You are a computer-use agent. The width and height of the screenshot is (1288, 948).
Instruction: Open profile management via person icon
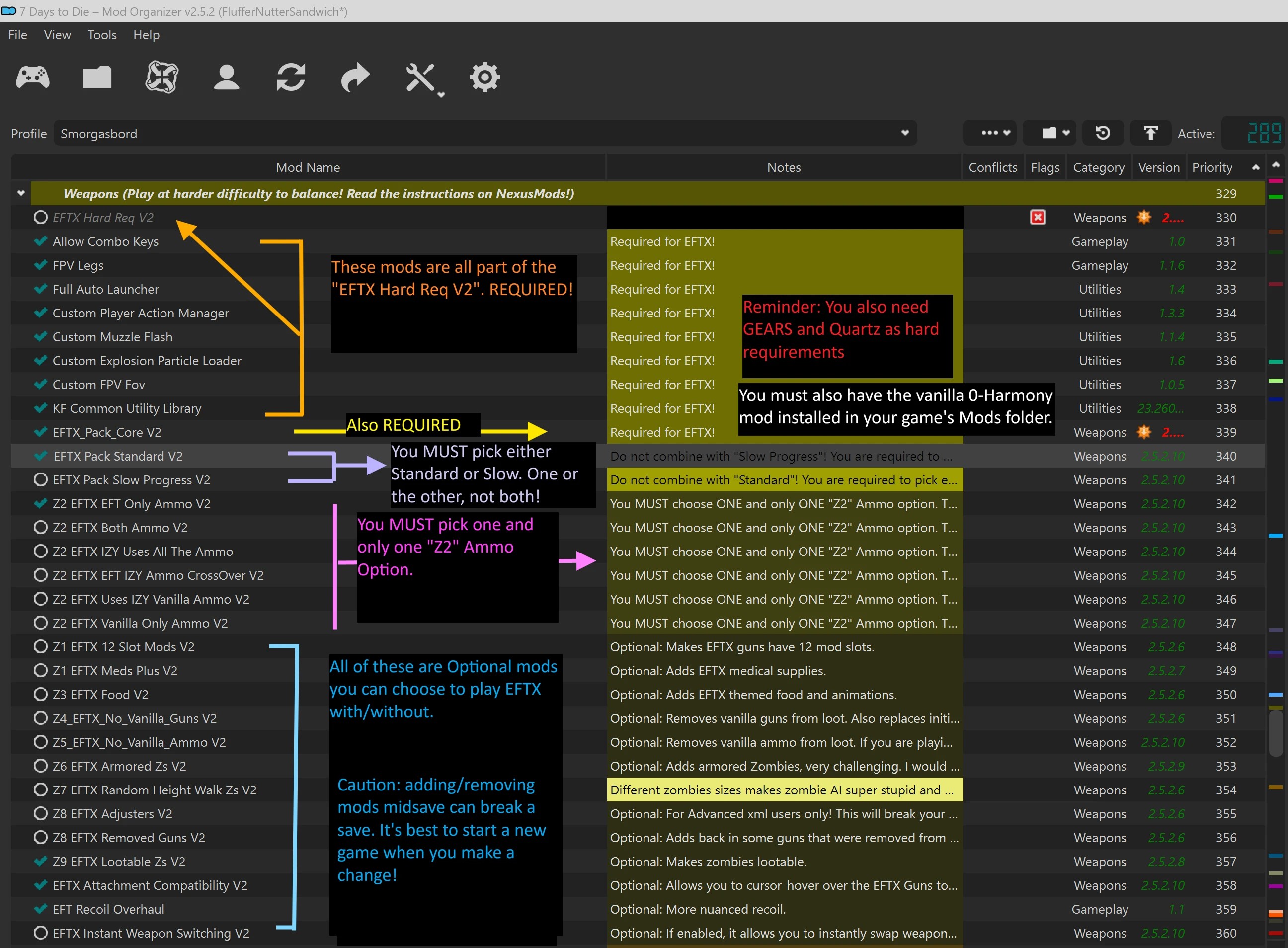pos(226,78)
